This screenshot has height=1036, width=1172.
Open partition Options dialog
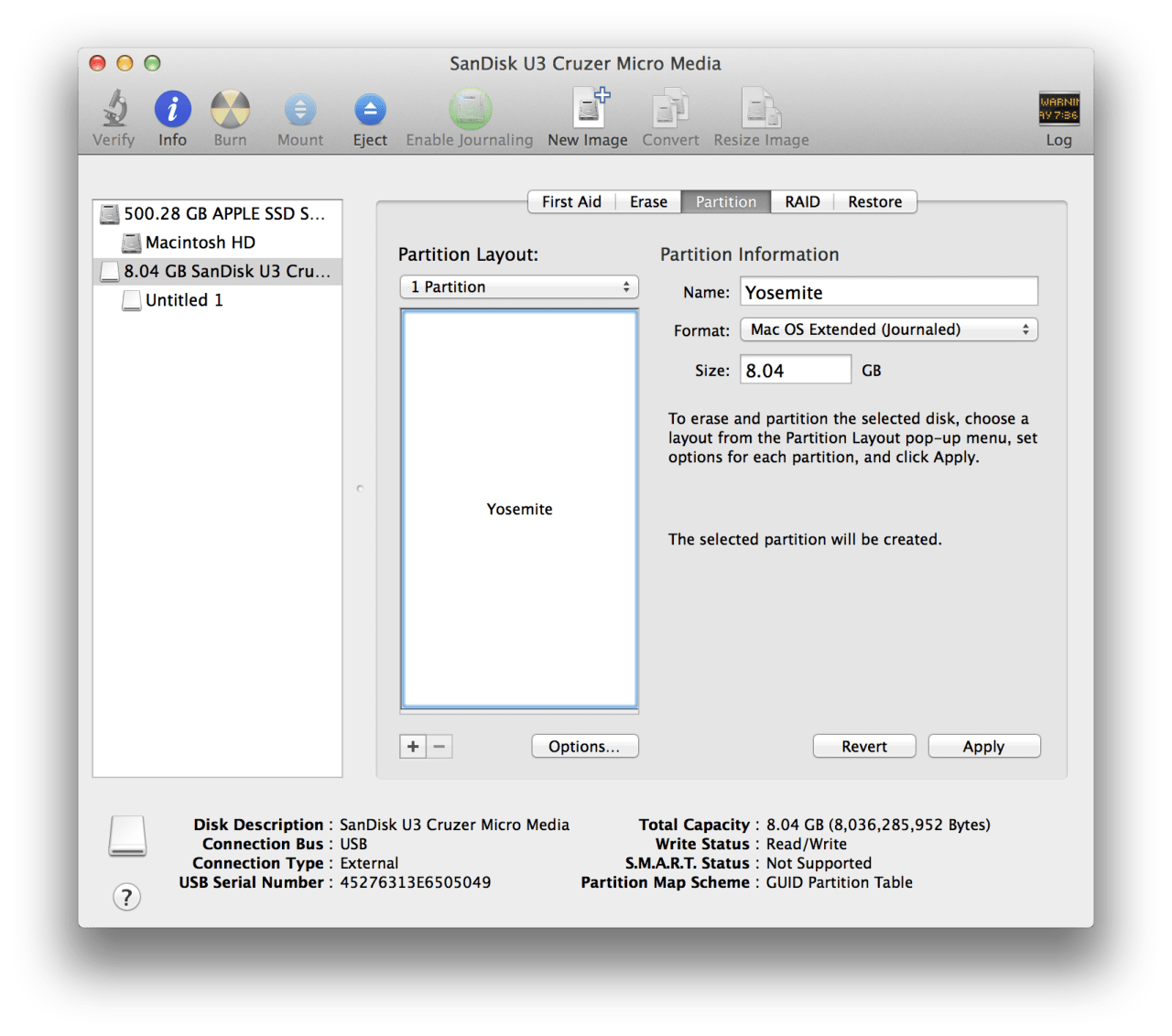click(x=584, y=747)
